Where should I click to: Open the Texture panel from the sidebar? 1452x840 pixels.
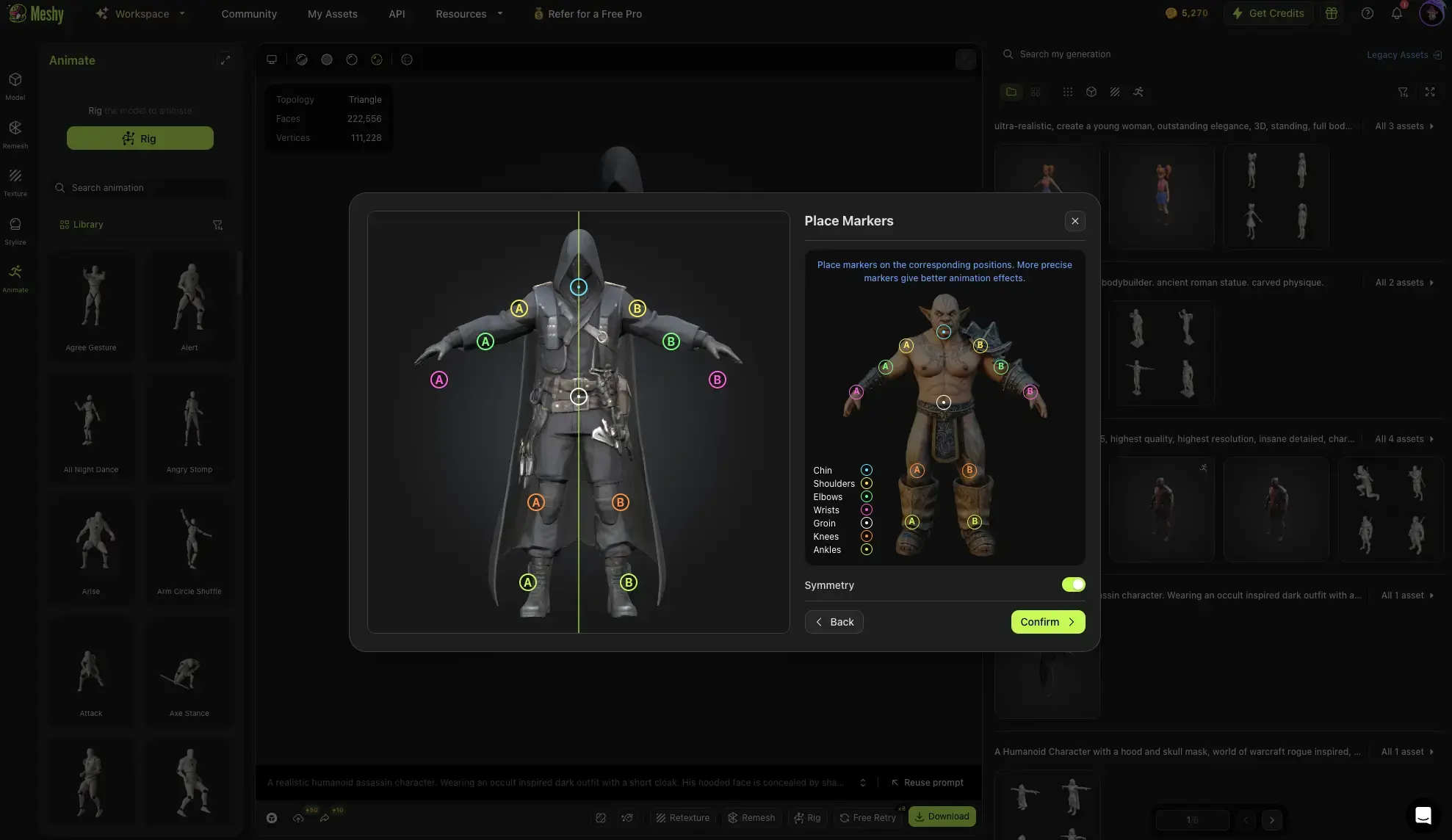coord(15,181)
